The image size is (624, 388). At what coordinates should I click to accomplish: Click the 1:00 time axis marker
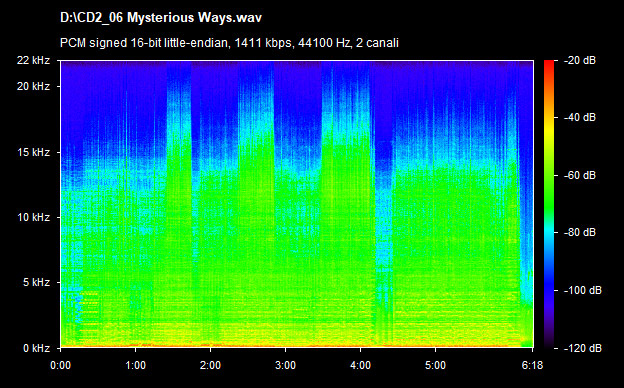[x=136, y=365]
